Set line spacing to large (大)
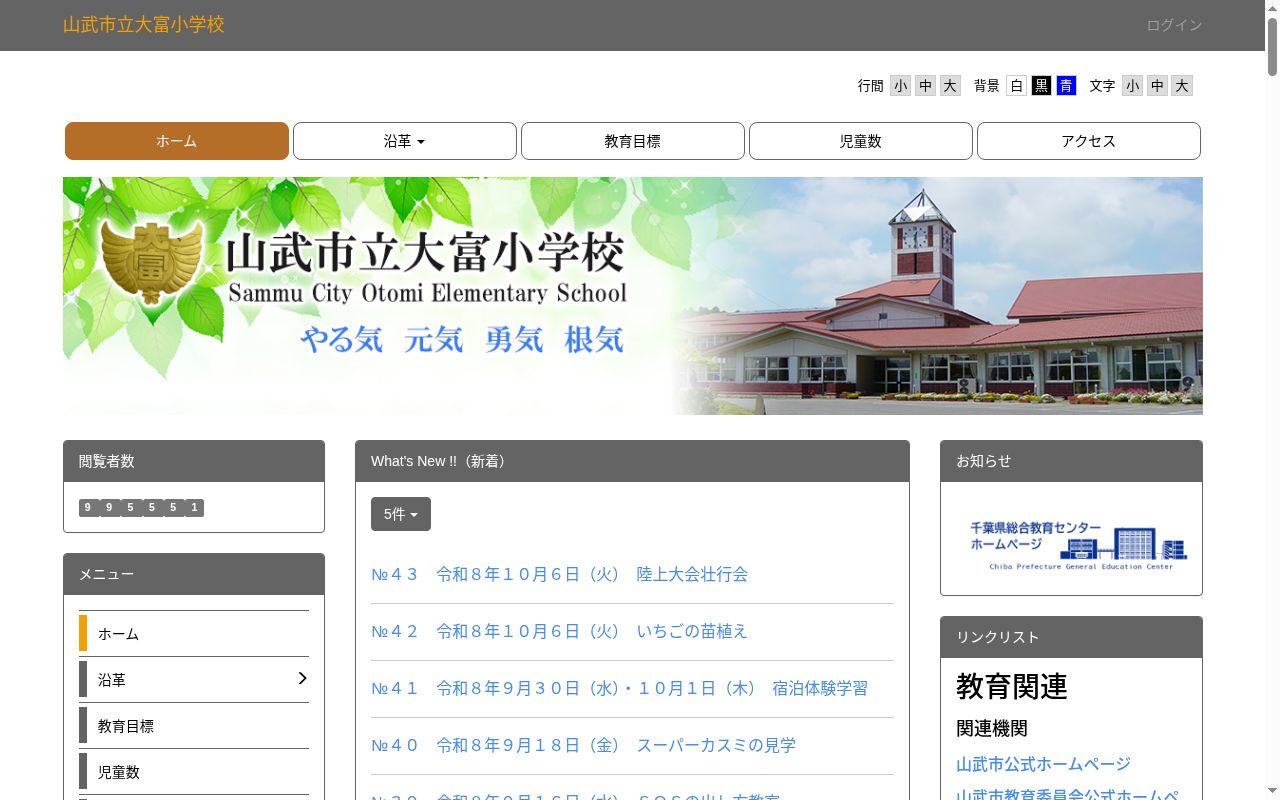This screenshot has width=1280, height=800. pyautogui.click(x=950, y=86)
